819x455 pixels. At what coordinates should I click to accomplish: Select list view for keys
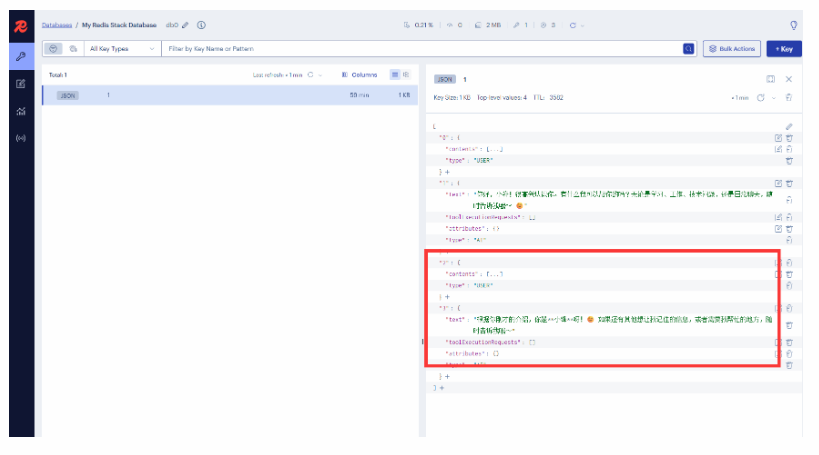(395, 75)
